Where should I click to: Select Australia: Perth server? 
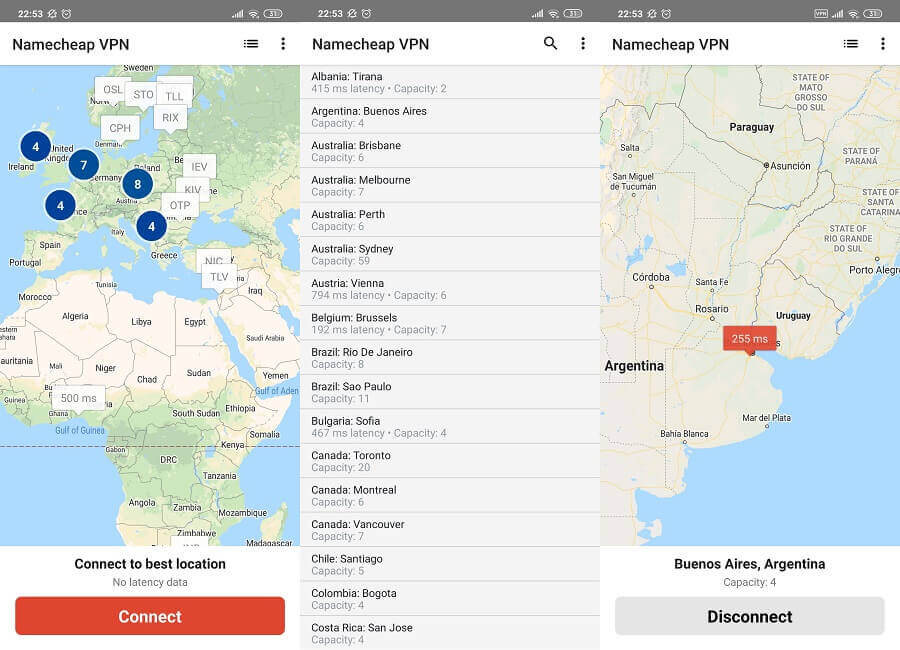(450, 220)
